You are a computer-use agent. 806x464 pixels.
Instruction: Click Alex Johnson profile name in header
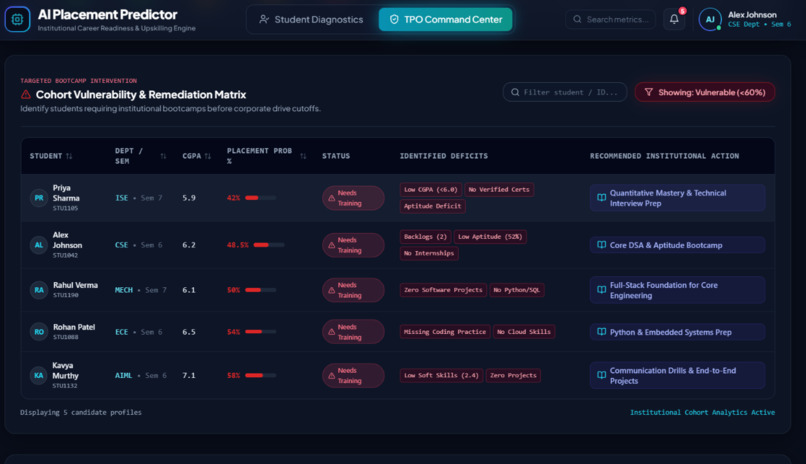pyautogui.click(x=752, y=15)
